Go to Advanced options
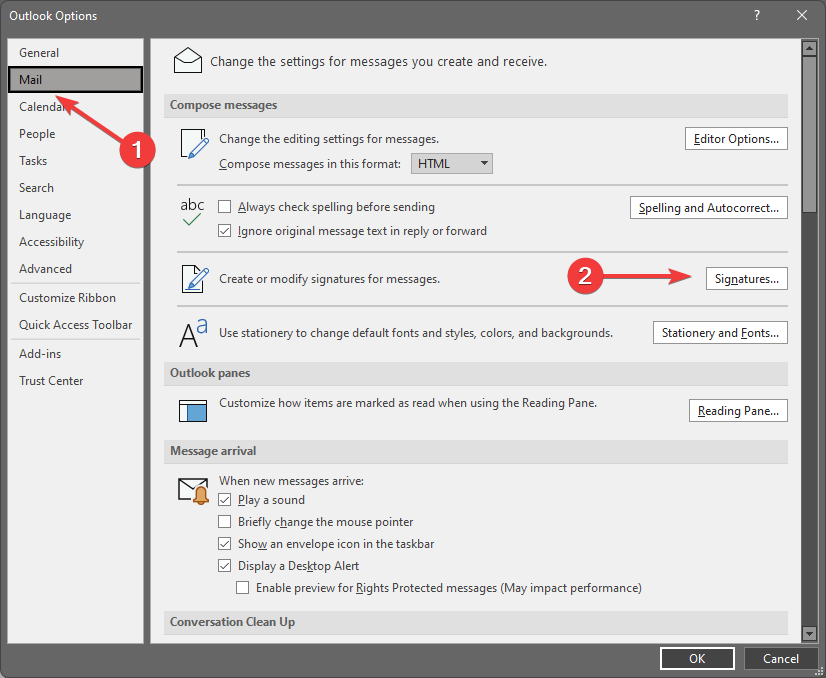 (x=75, y=269)
